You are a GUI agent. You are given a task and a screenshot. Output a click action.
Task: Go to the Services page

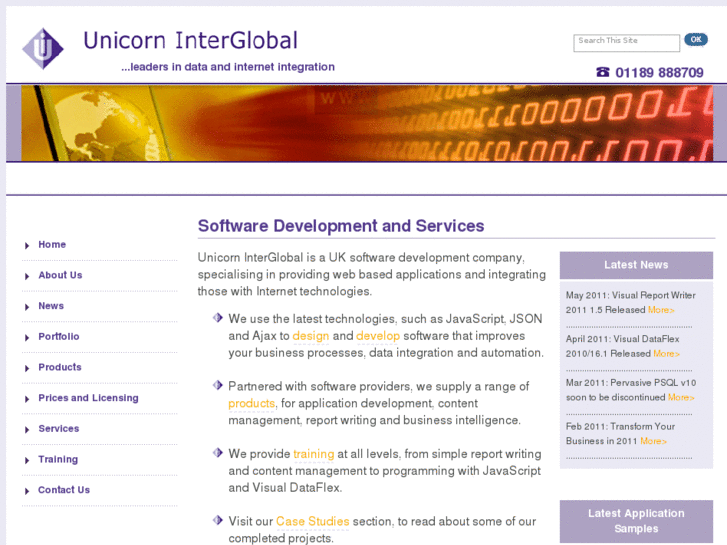click(x=58, y=428)
